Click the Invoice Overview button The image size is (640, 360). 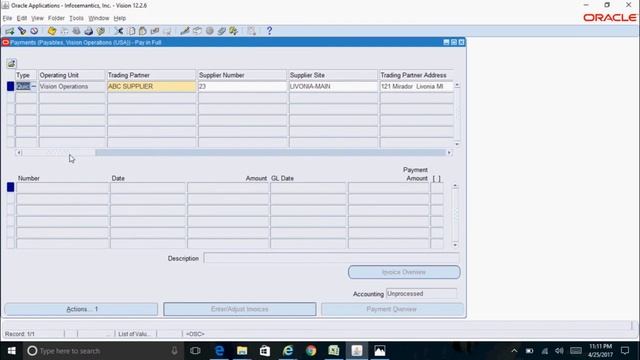point(404,272)
